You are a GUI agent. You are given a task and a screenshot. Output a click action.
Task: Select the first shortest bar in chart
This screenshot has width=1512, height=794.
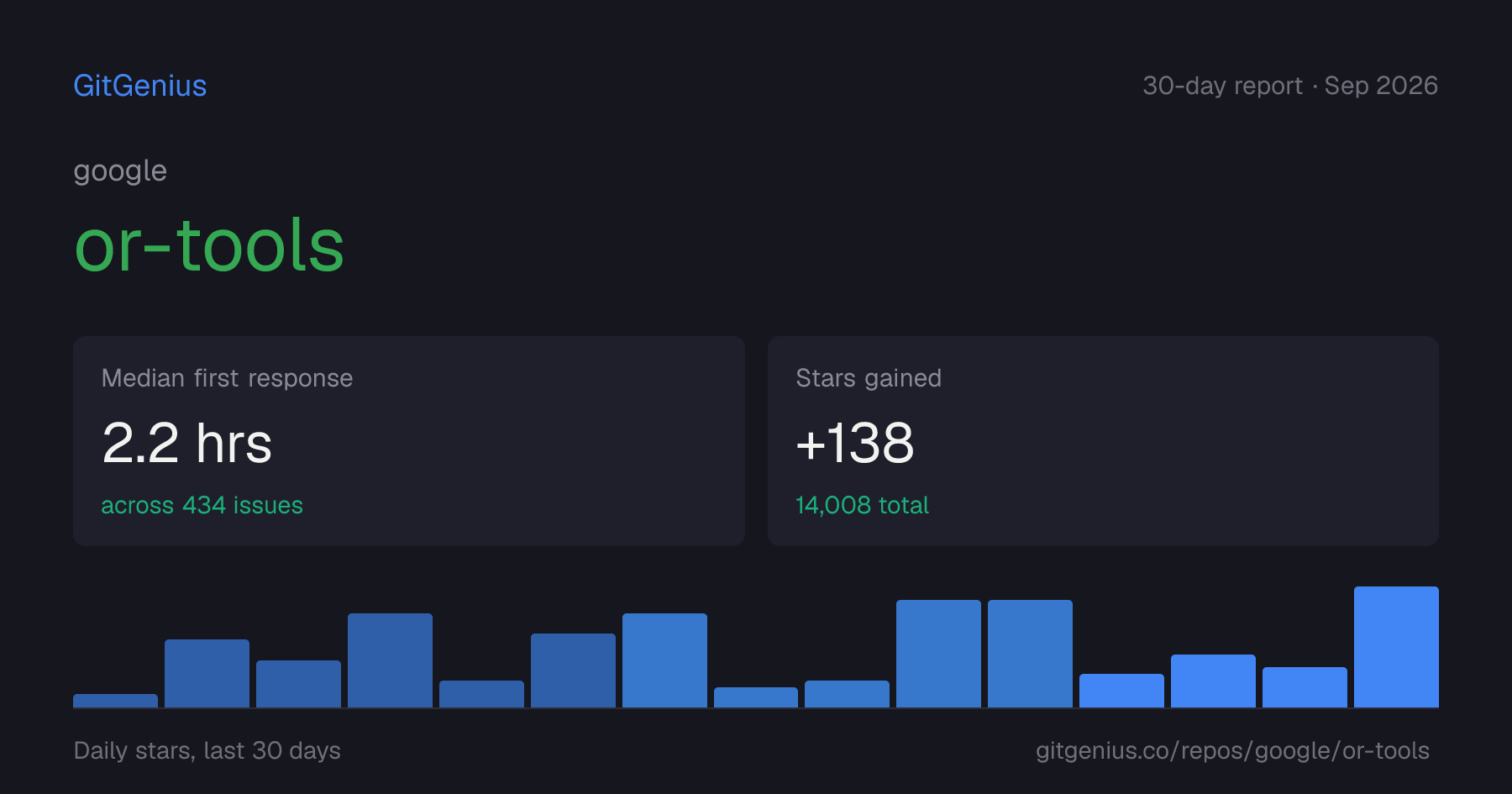click(115, 701)
